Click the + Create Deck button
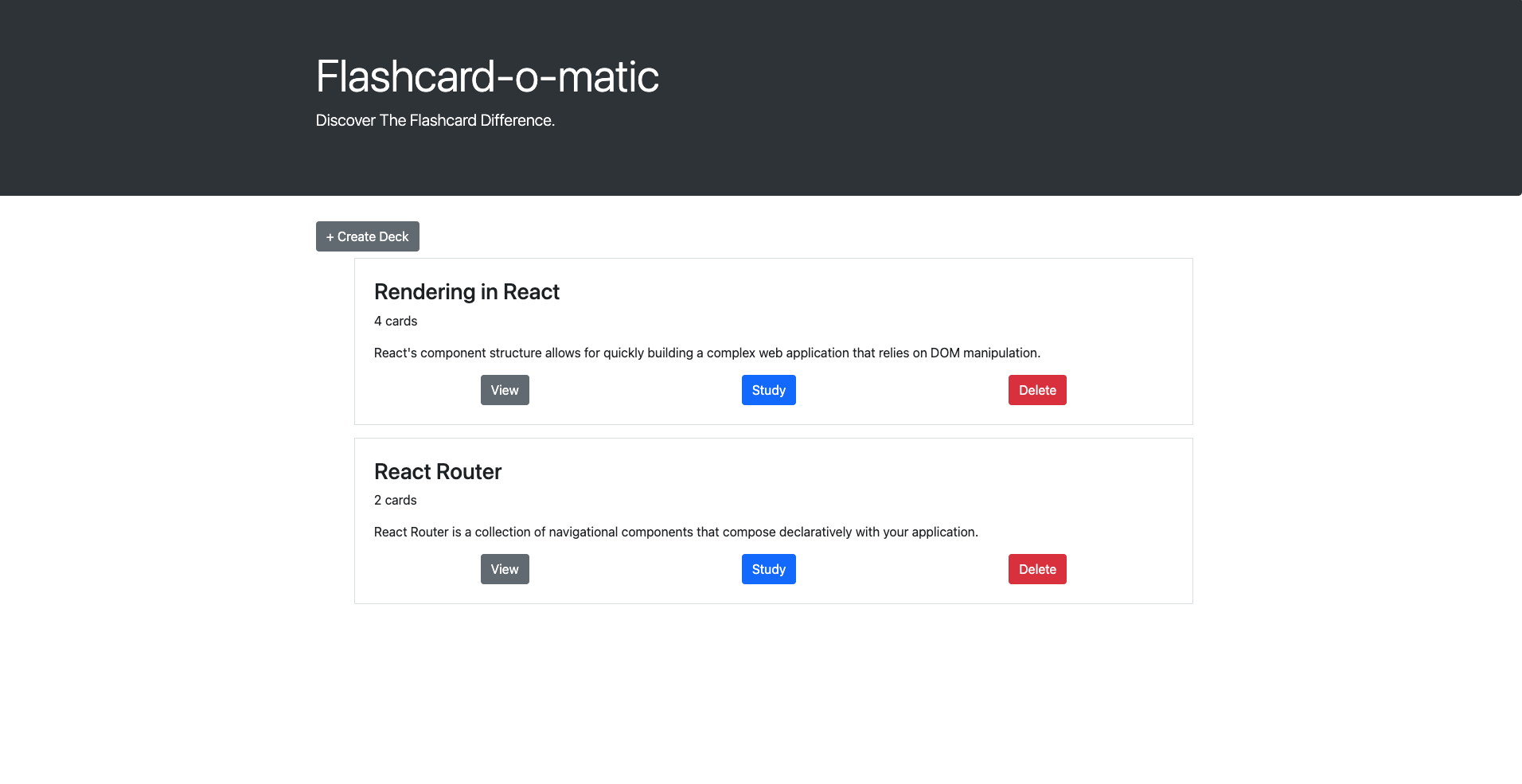Viewport: 1522px width, 784px height. coord(367,236)
